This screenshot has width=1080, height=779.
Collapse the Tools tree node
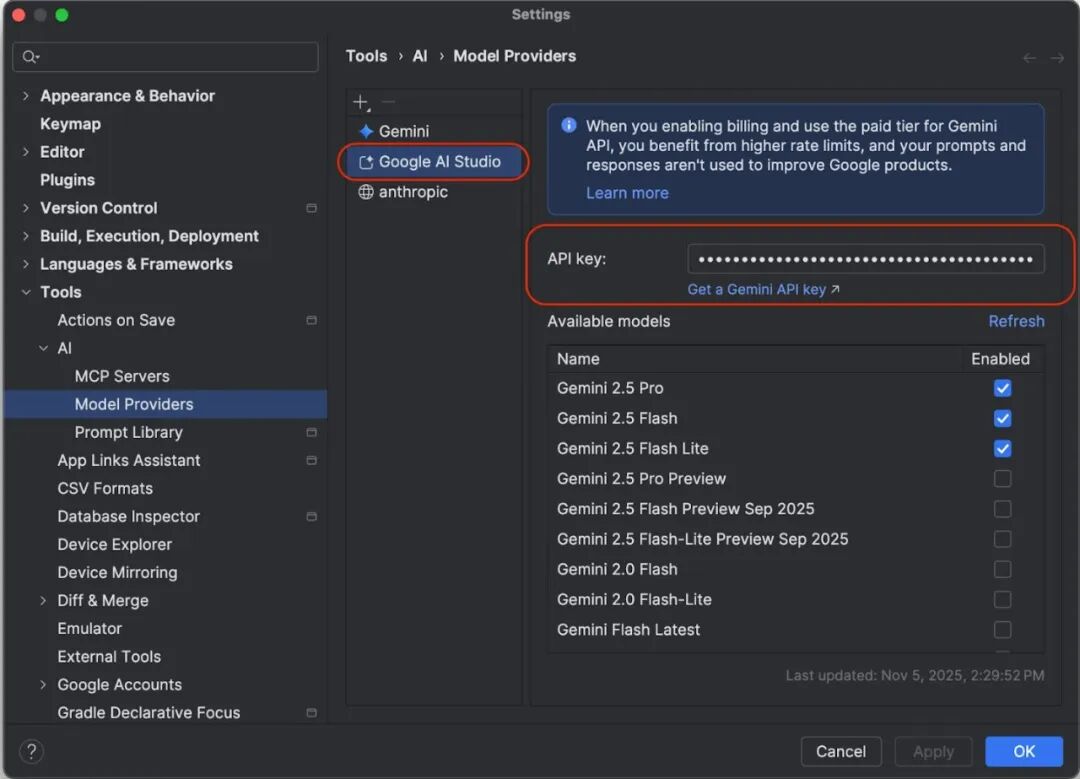(x=25, y=292)
